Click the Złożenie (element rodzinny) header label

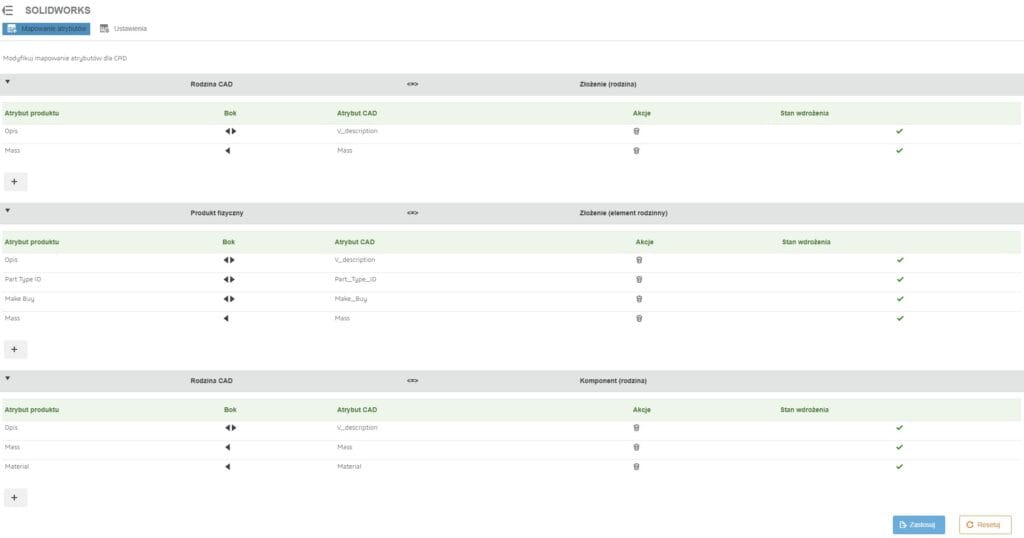coord(623,213)
